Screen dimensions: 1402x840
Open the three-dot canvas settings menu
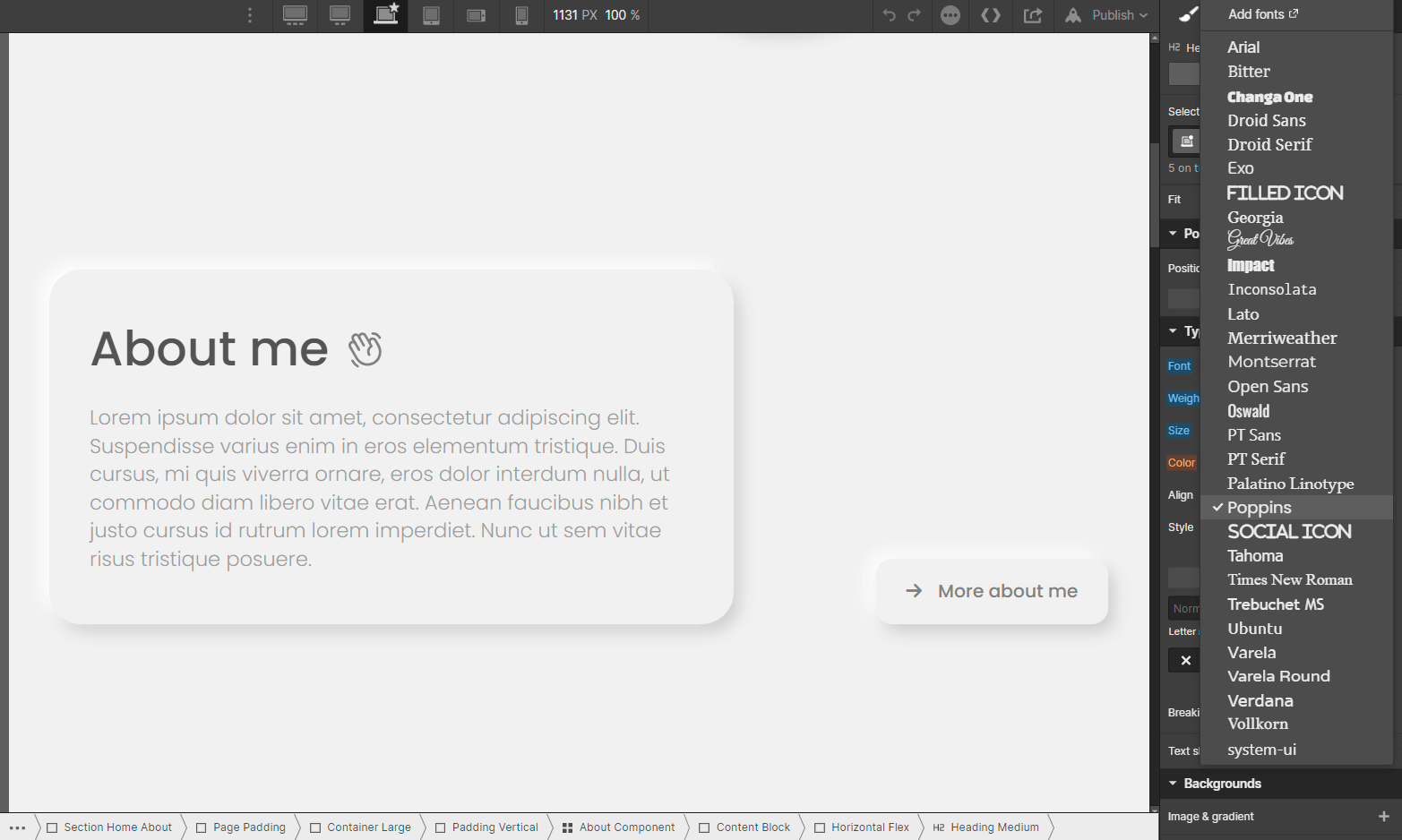tap(250, 15)
